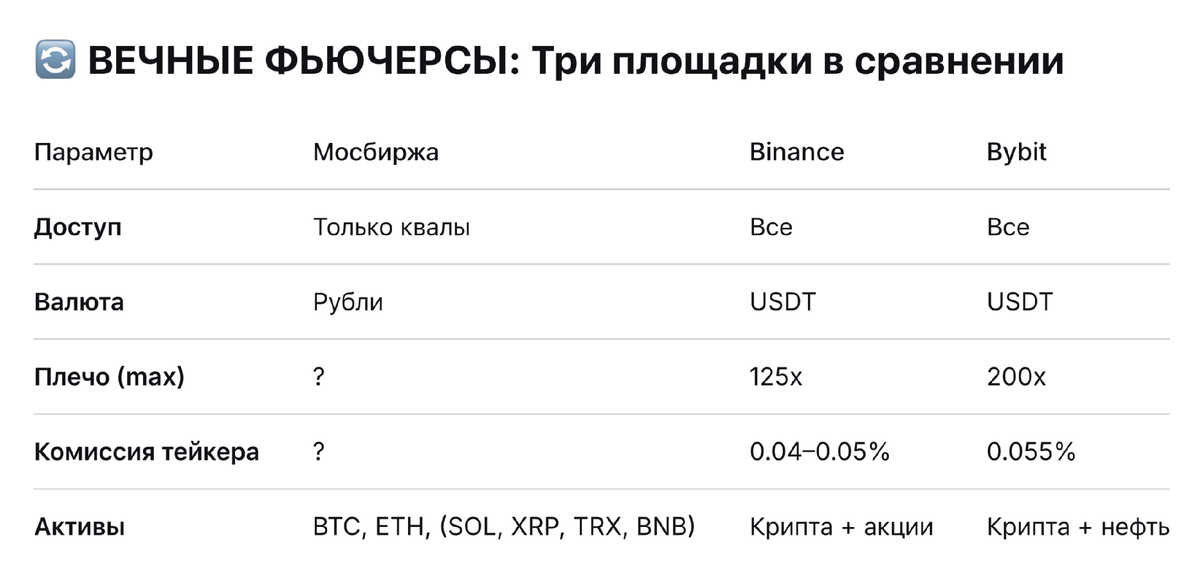Click the heading ВЕЧНЫЕ ФЬЮЧЕРСЫ title text
1200x562 pixels.
[575, 62]
